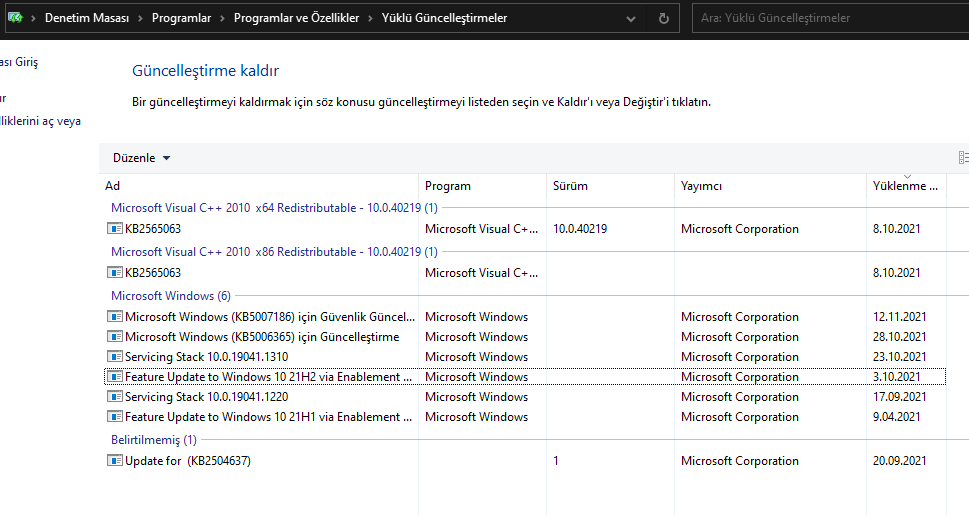The height and width of the screenshot is (515, 969).
Task: Click icon of KB5006365 update row
Action: coord(114,337)
